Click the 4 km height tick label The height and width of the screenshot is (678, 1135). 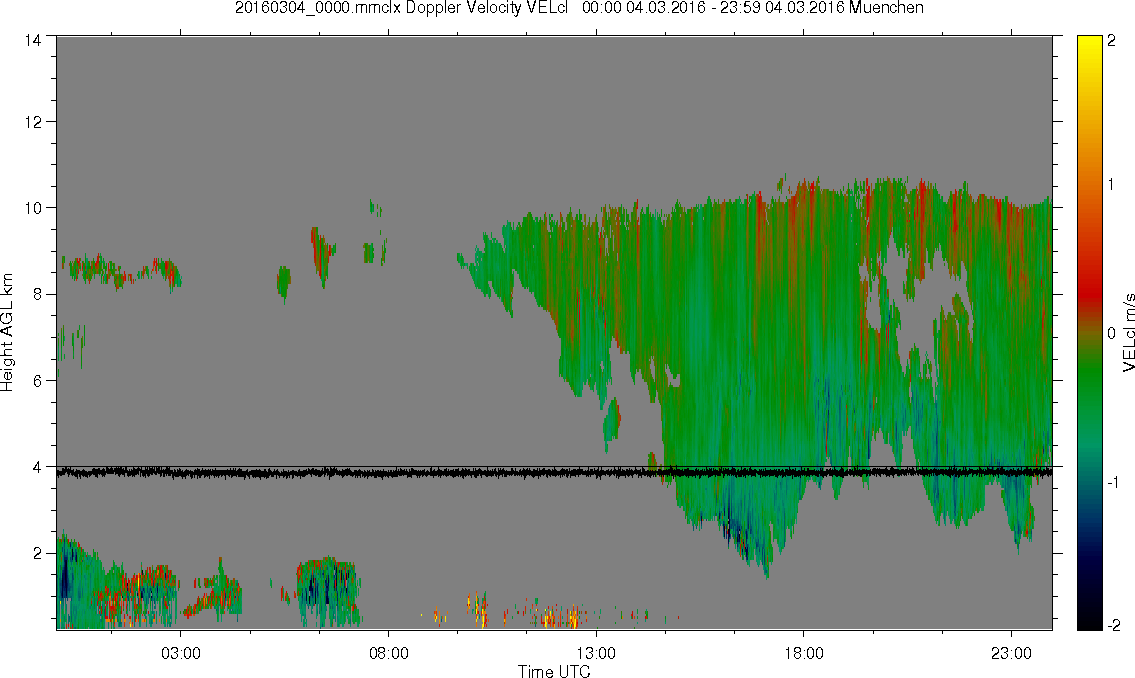(x=38, y=467)
